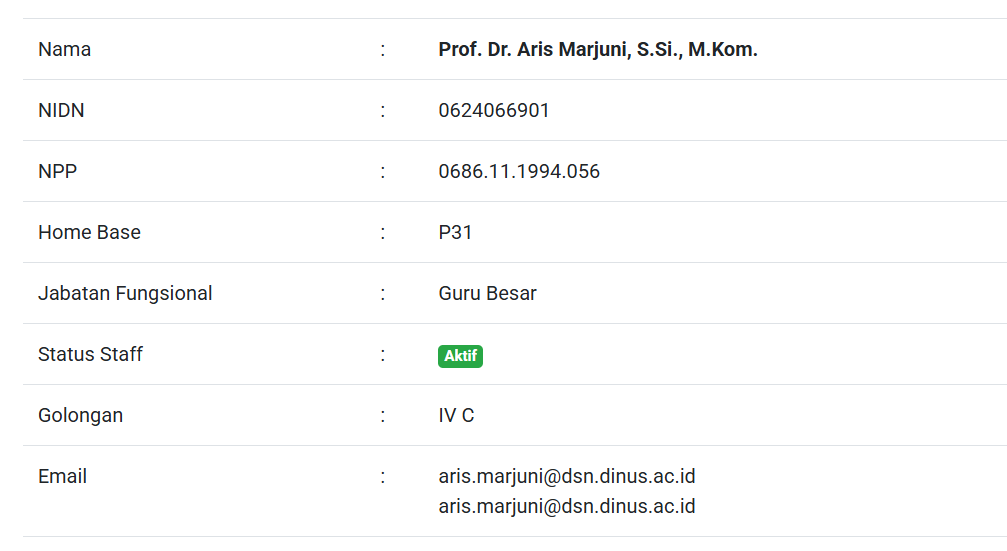This screenshot has height=551, width=1007.
Task: Click the first aris.marjuni email address
Action: tap(566, 476)
